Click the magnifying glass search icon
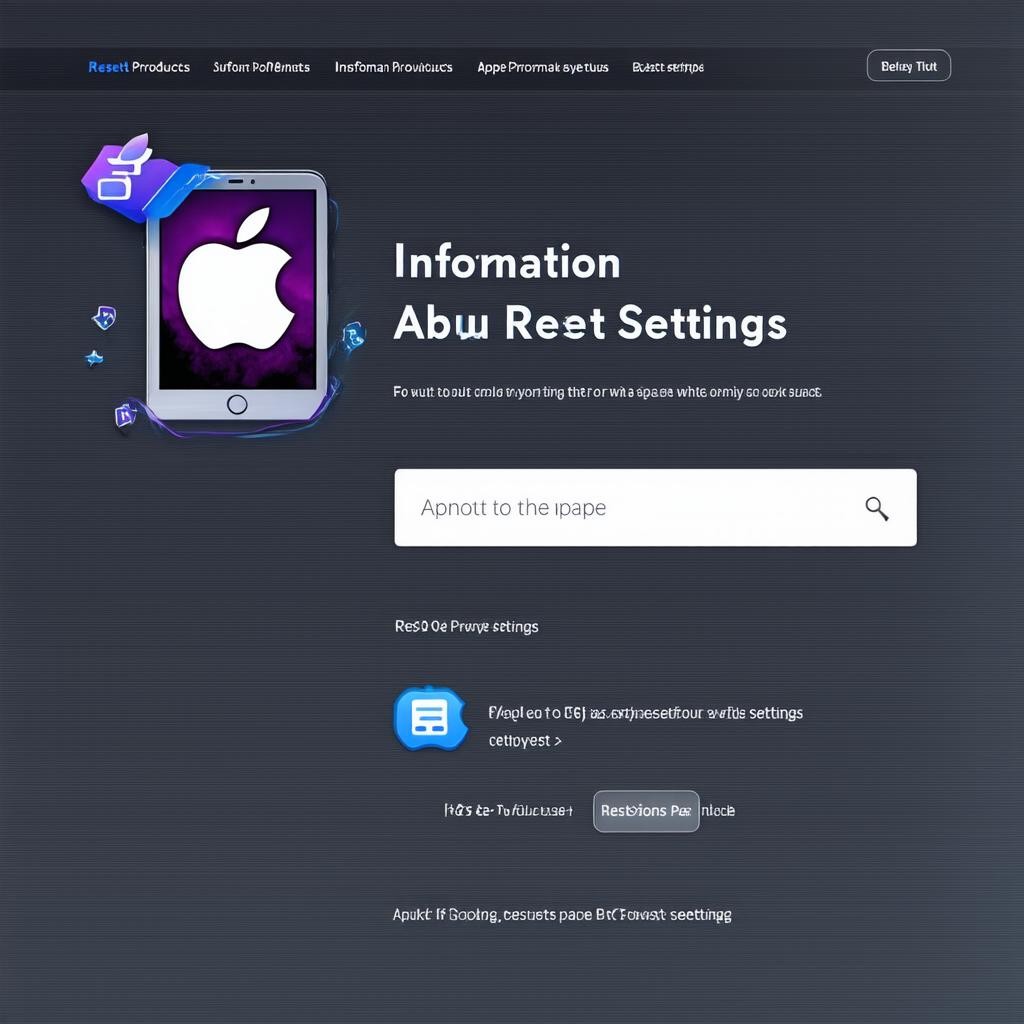Viewport: 1024px width, 1024px height. click(x=877, y=509)
